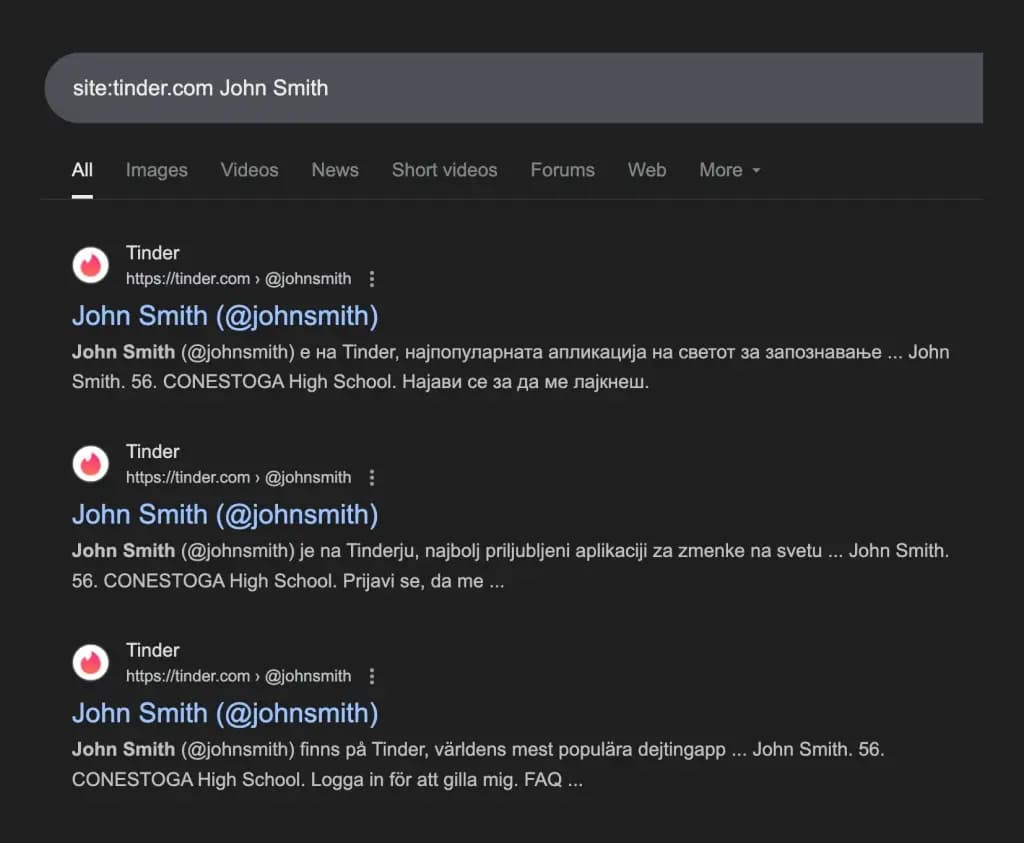Open the Videos tab
Screen dimensions: 1024x843
click(x=249, y=170)
